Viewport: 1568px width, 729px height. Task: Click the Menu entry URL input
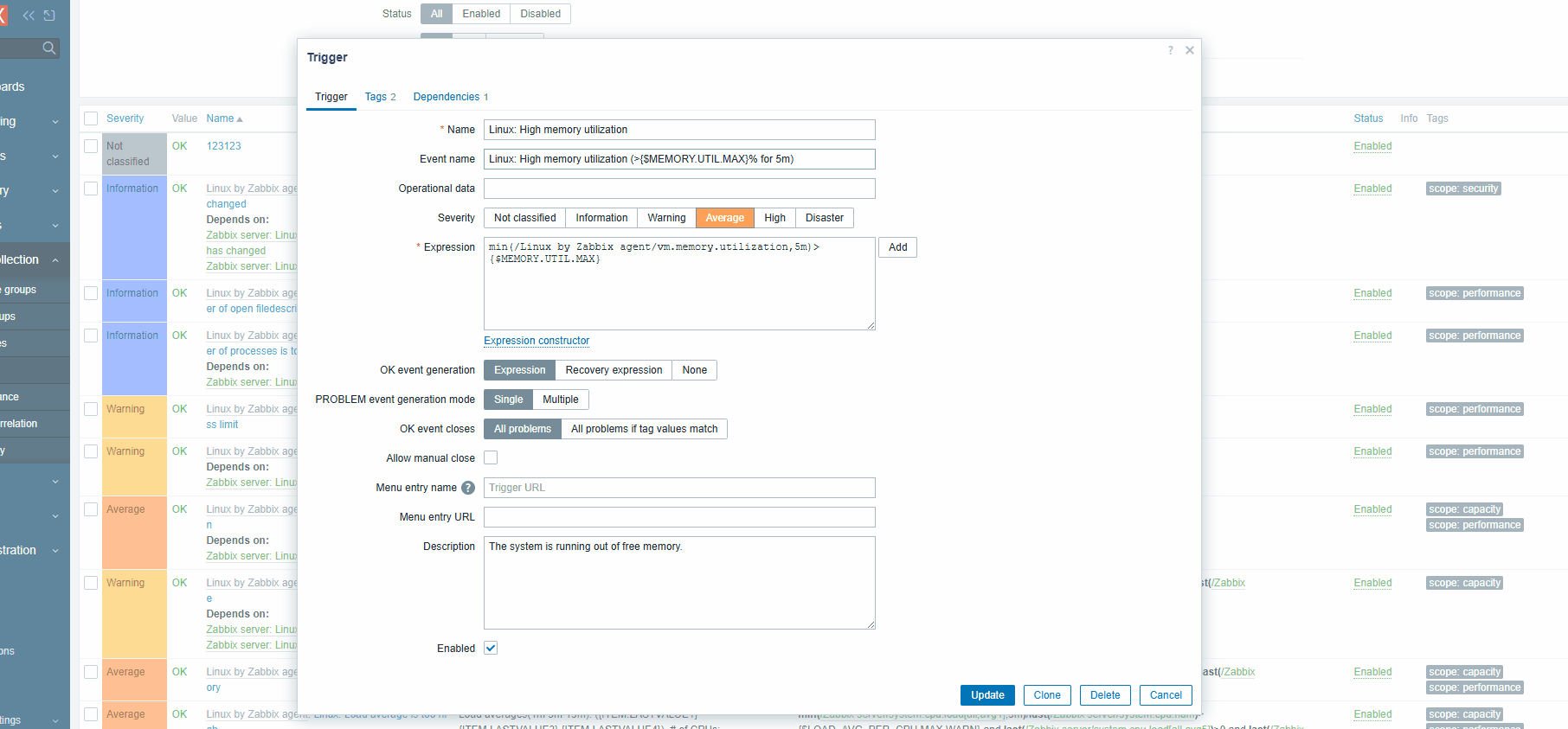[679, 517]
